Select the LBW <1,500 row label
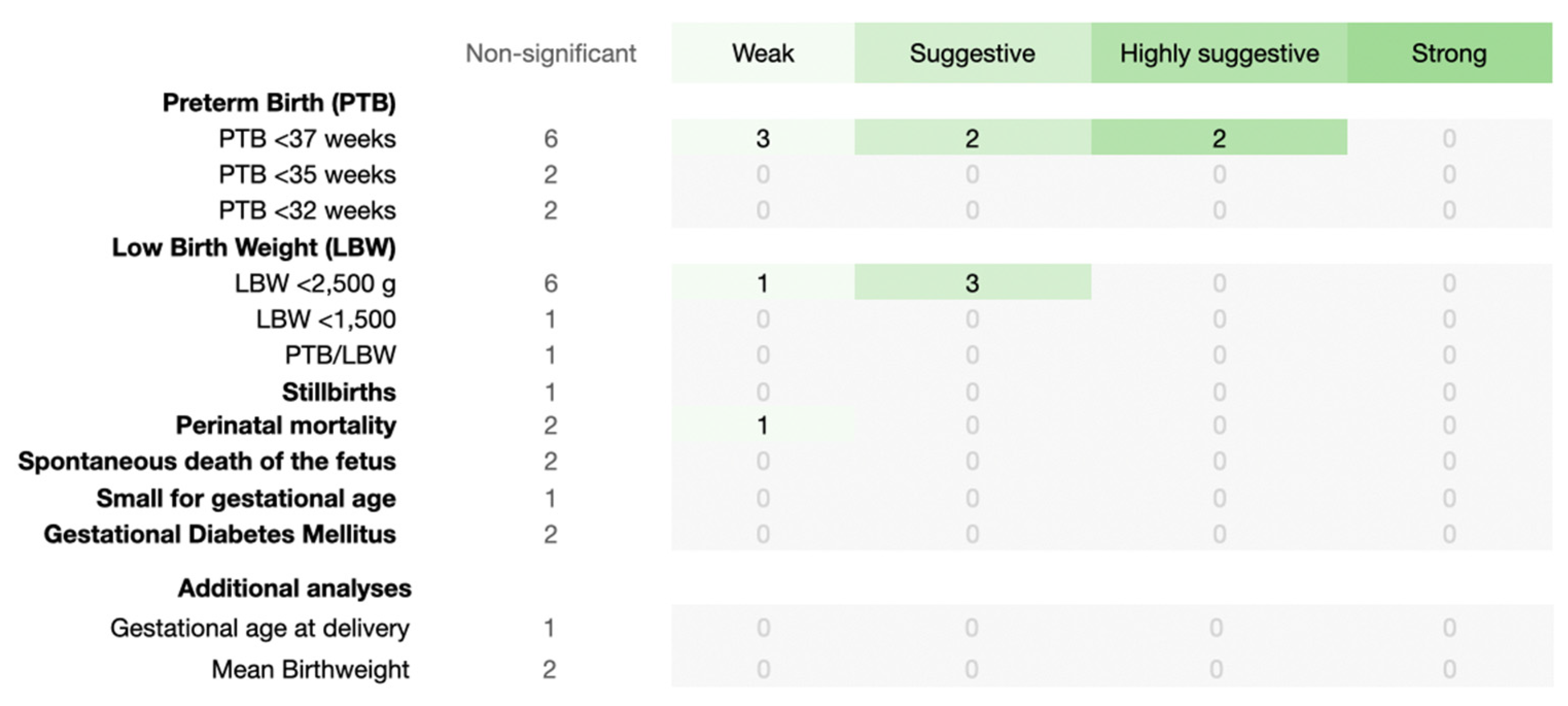This screenshot has height=706, width=1568. point(326,319)
